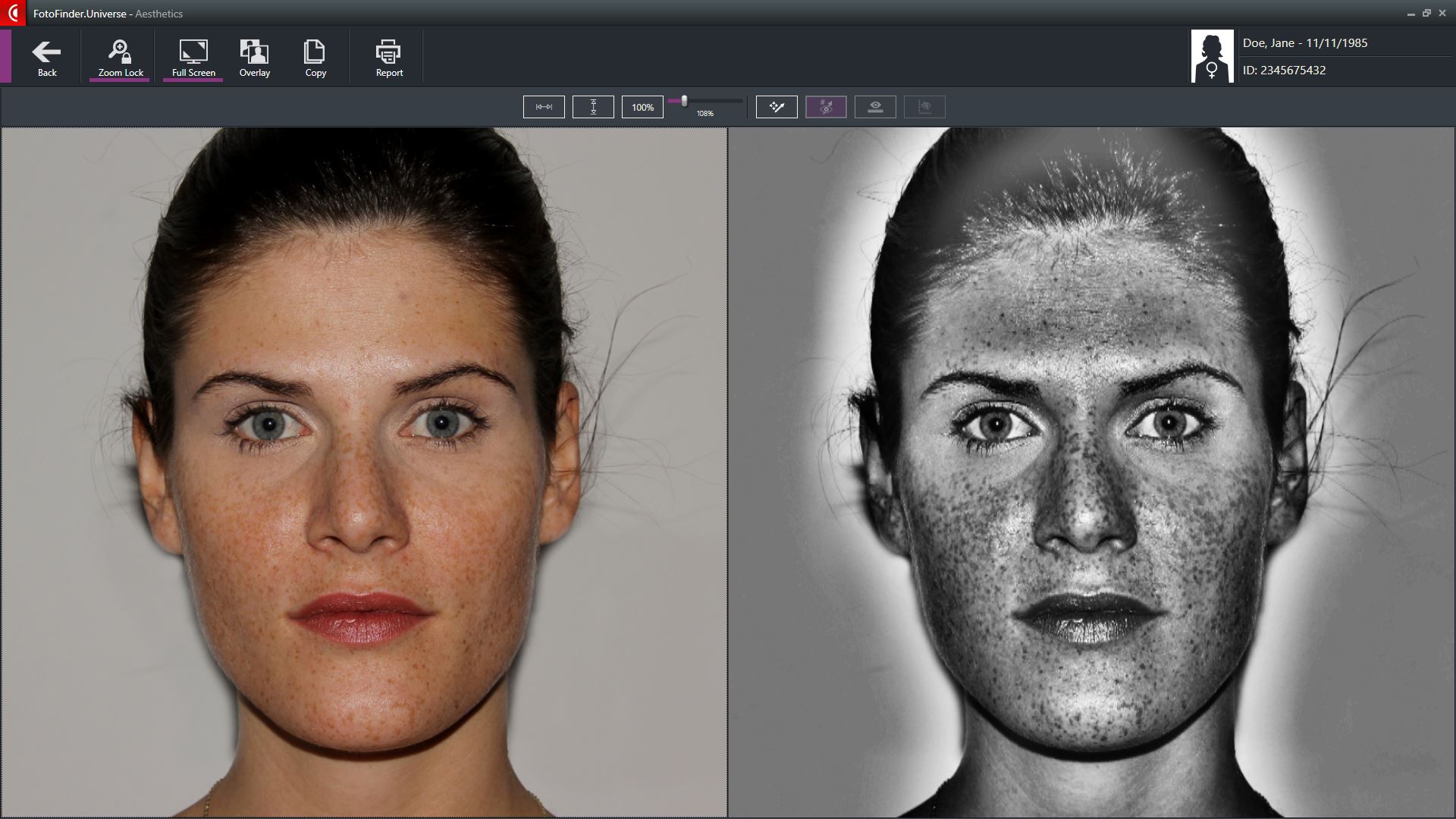Open the Report print icon

pos(389,58)
